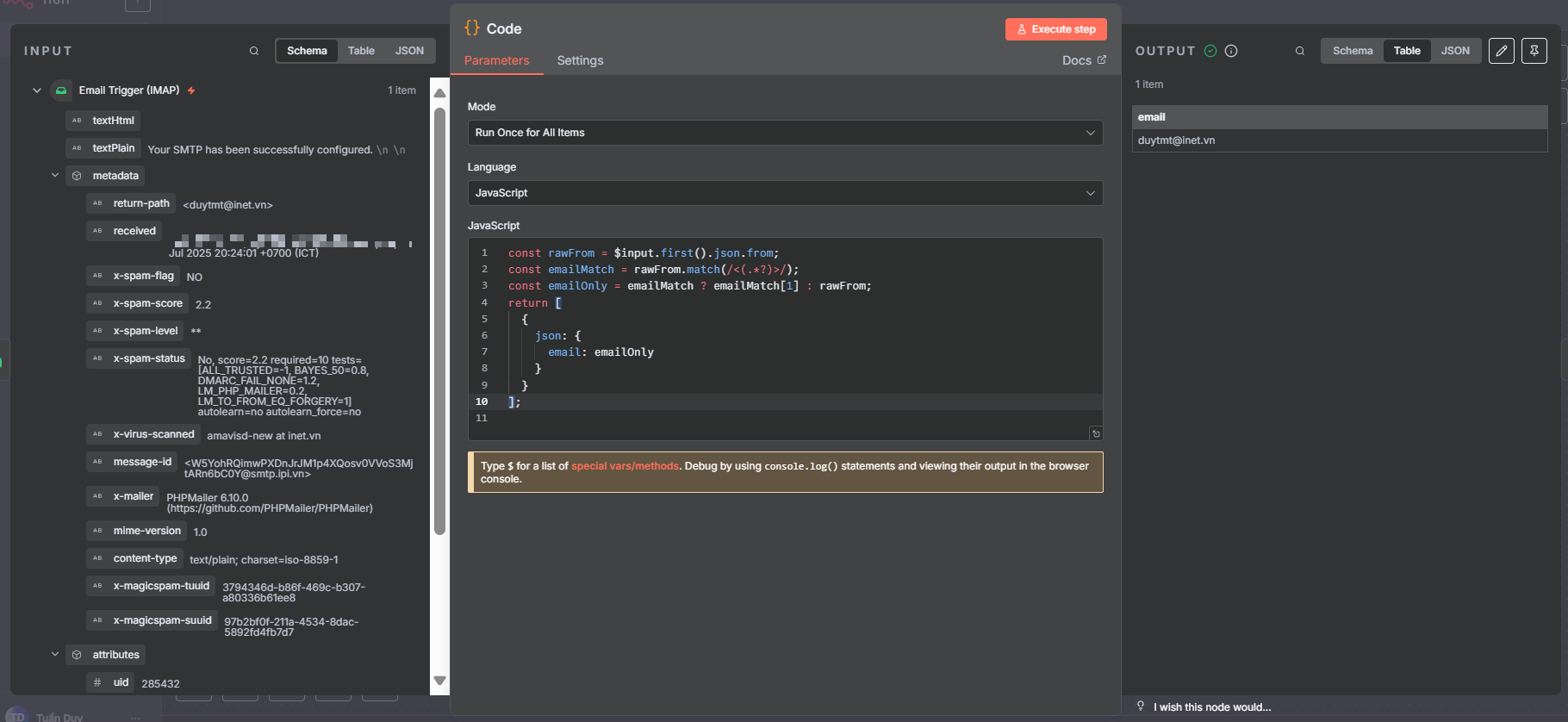Image resolution: width=1568 pixels, height=722 pixels.
Task: Click the output info icon
Action: point(1231,51)
